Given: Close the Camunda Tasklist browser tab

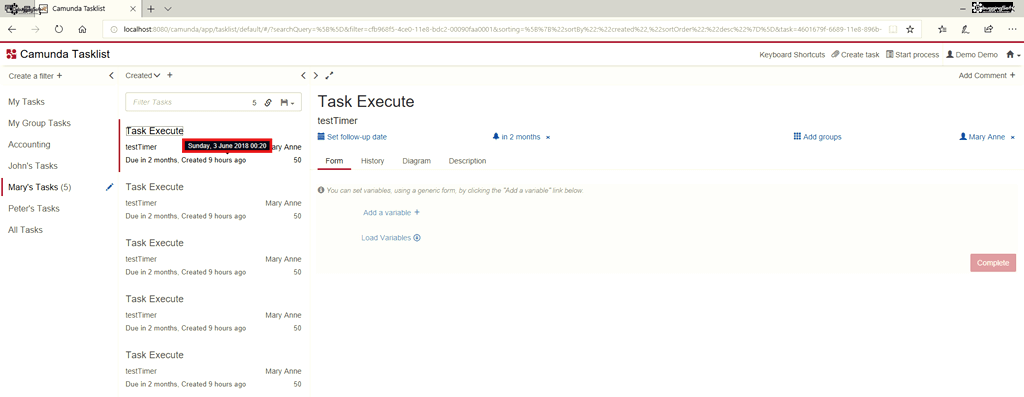Looking at the screenshot, I should (133, 9).
